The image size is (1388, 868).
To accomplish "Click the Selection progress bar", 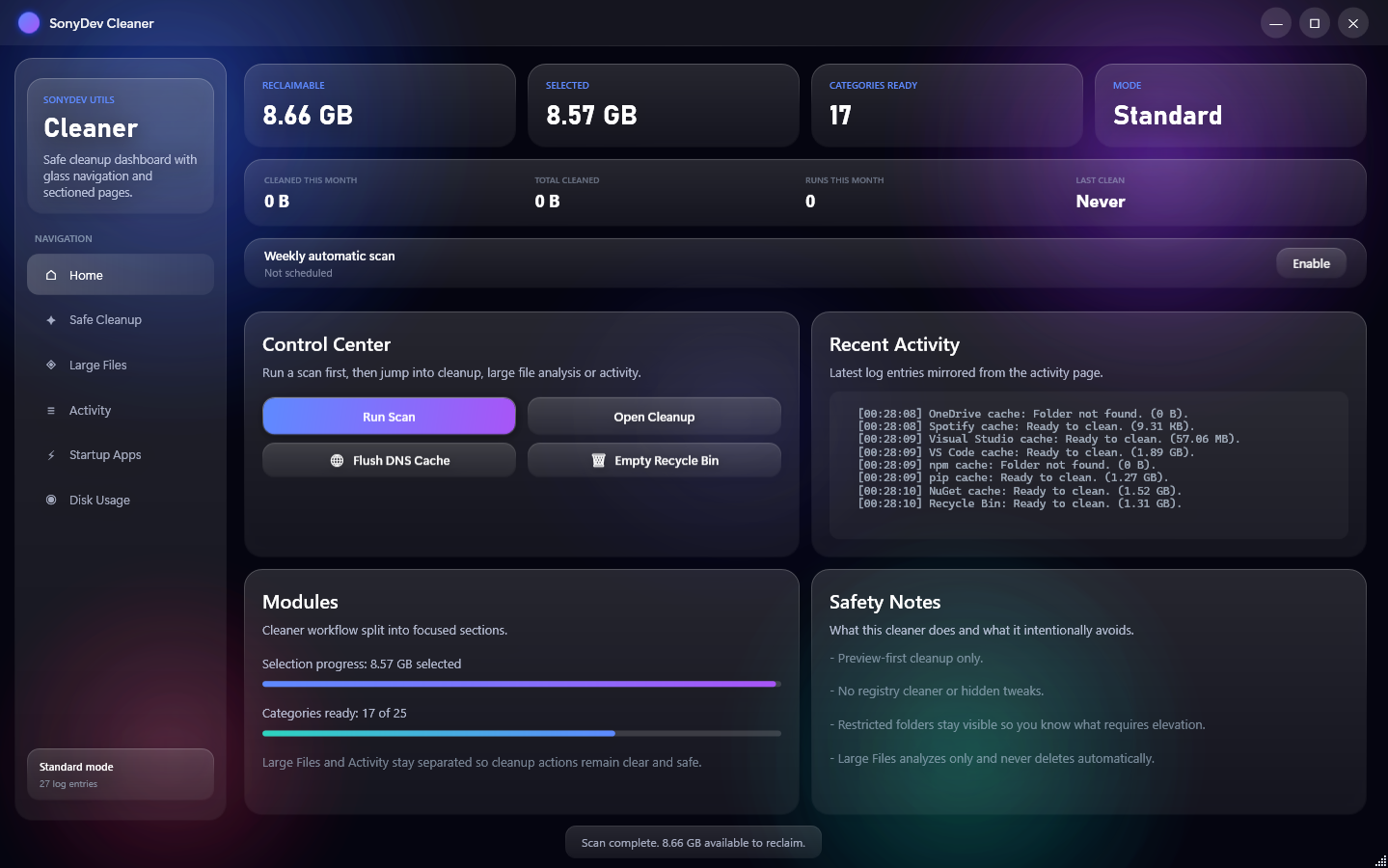I will pyautogui.click(x=522, y=684).
